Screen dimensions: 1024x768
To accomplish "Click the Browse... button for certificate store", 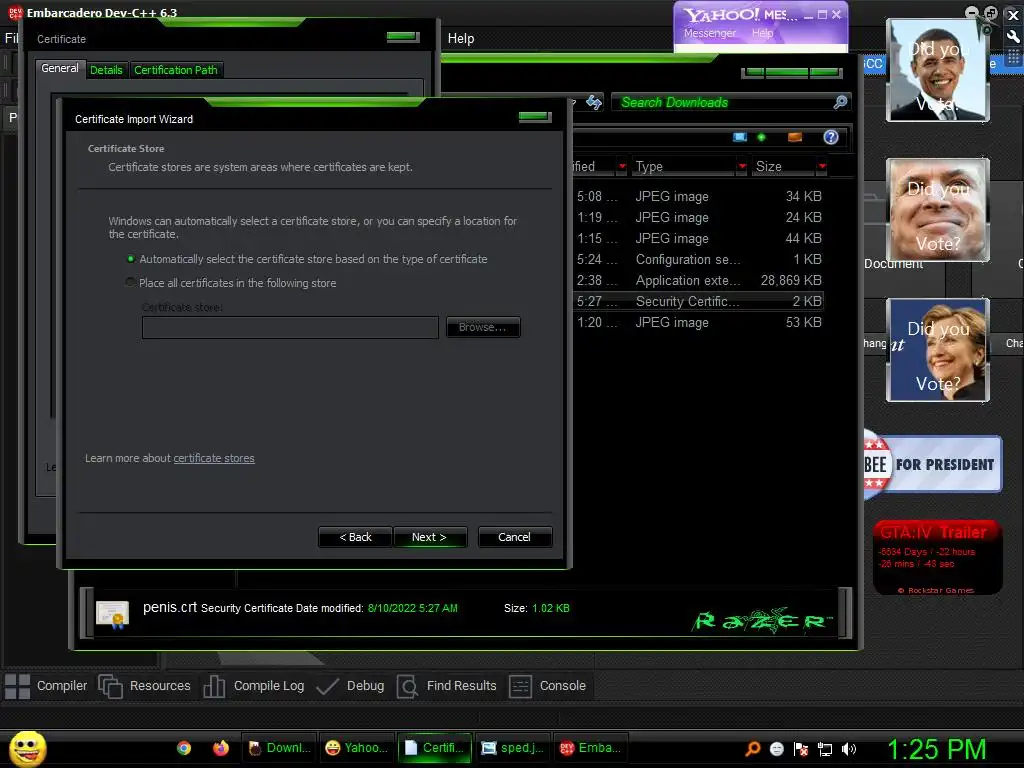I will click(x=483, y=327).
